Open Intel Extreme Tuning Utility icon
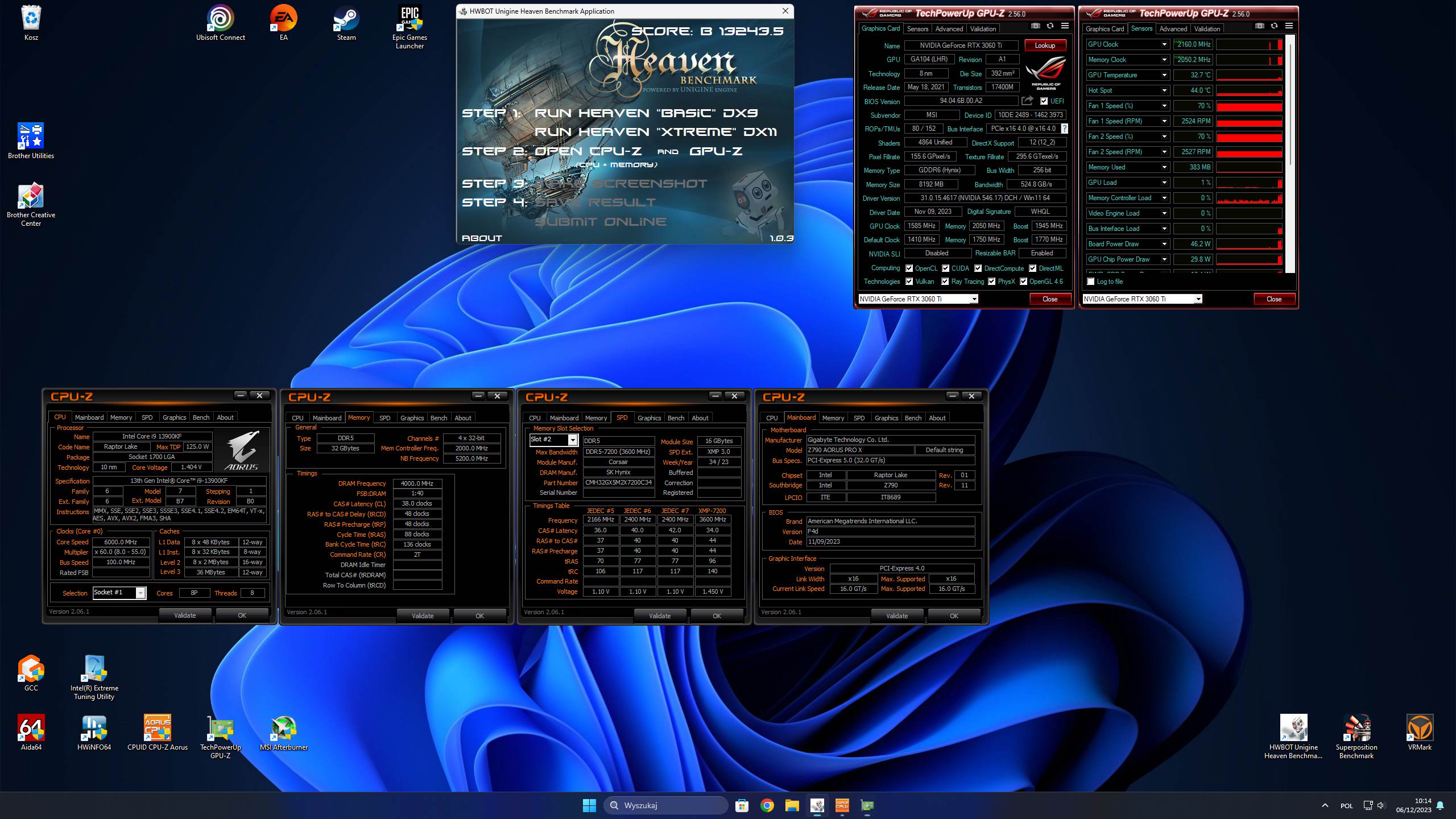The height and width of the screenshot is (819, 1456). click(x=94, y=677)
